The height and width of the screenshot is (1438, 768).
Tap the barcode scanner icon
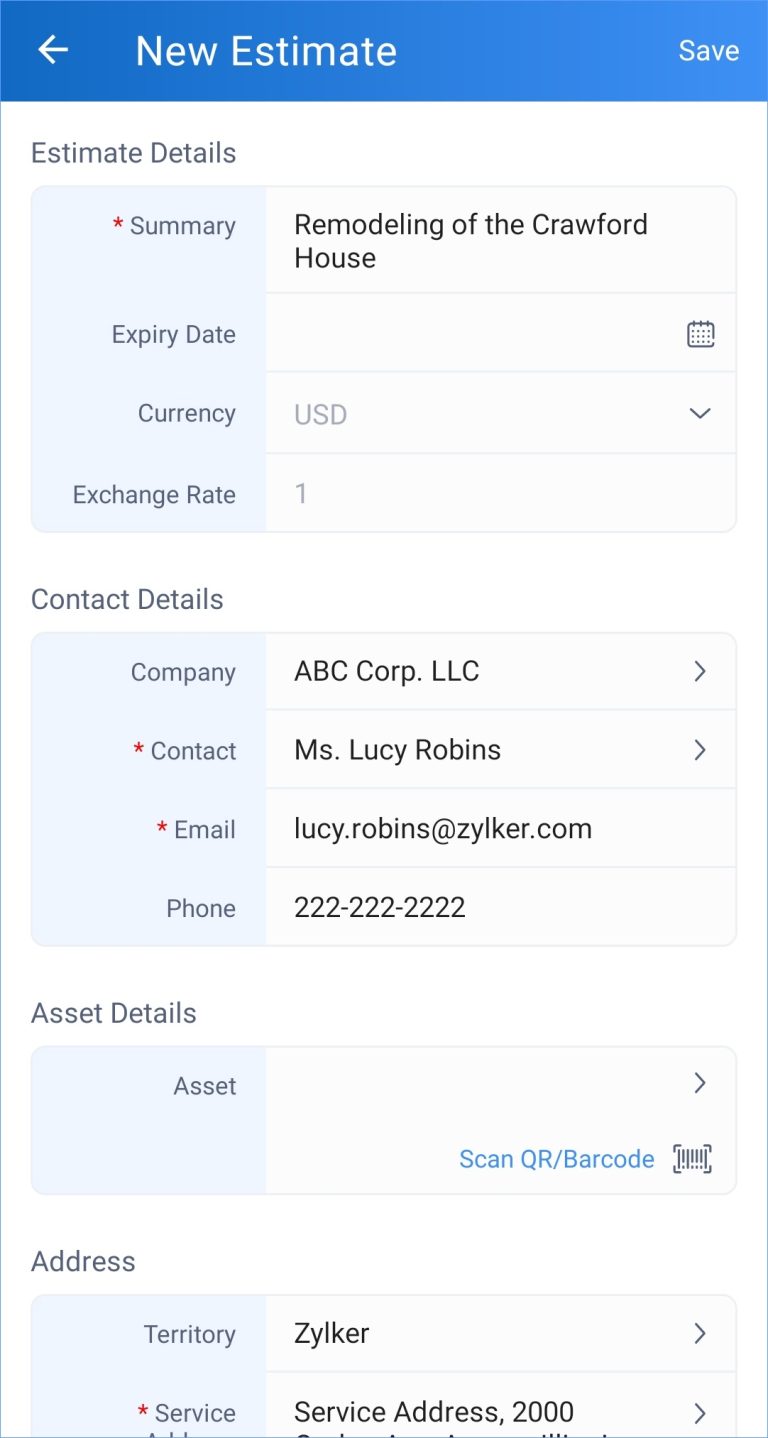tap(692, 1159)
